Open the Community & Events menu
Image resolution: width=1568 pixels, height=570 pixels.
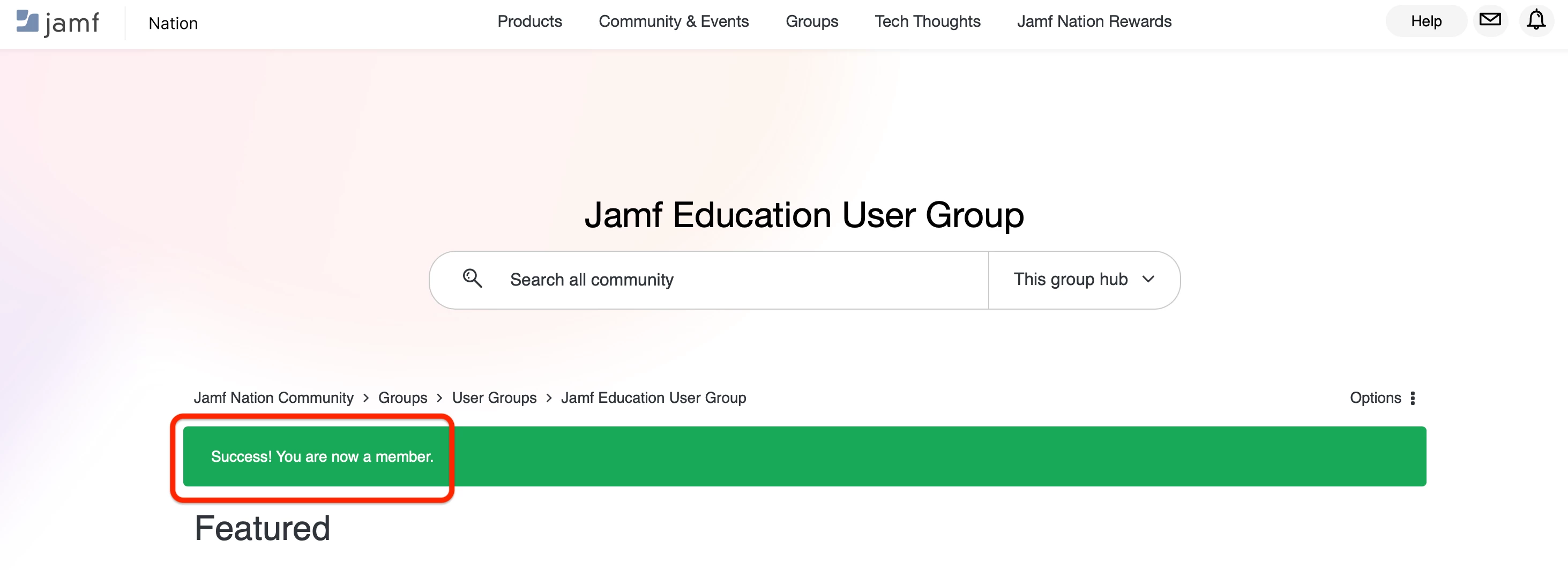pos(673,21)
